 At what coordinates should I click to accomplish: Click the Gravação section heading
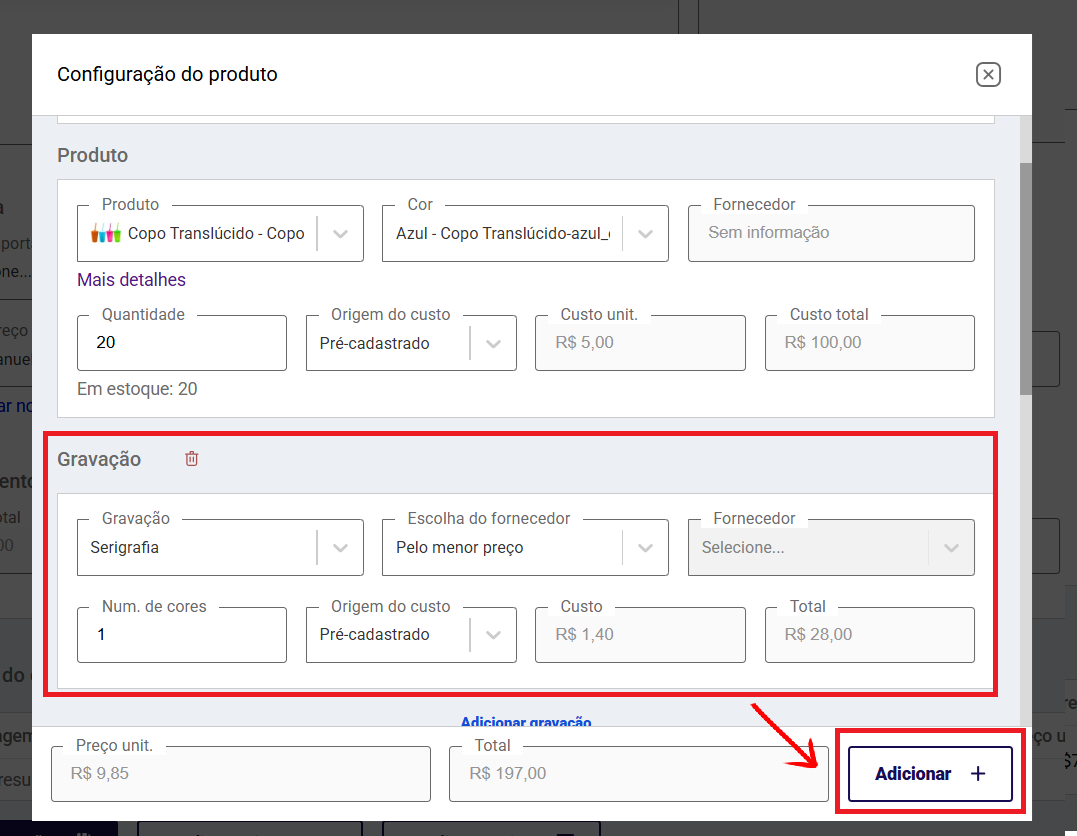tap(99, 459)
